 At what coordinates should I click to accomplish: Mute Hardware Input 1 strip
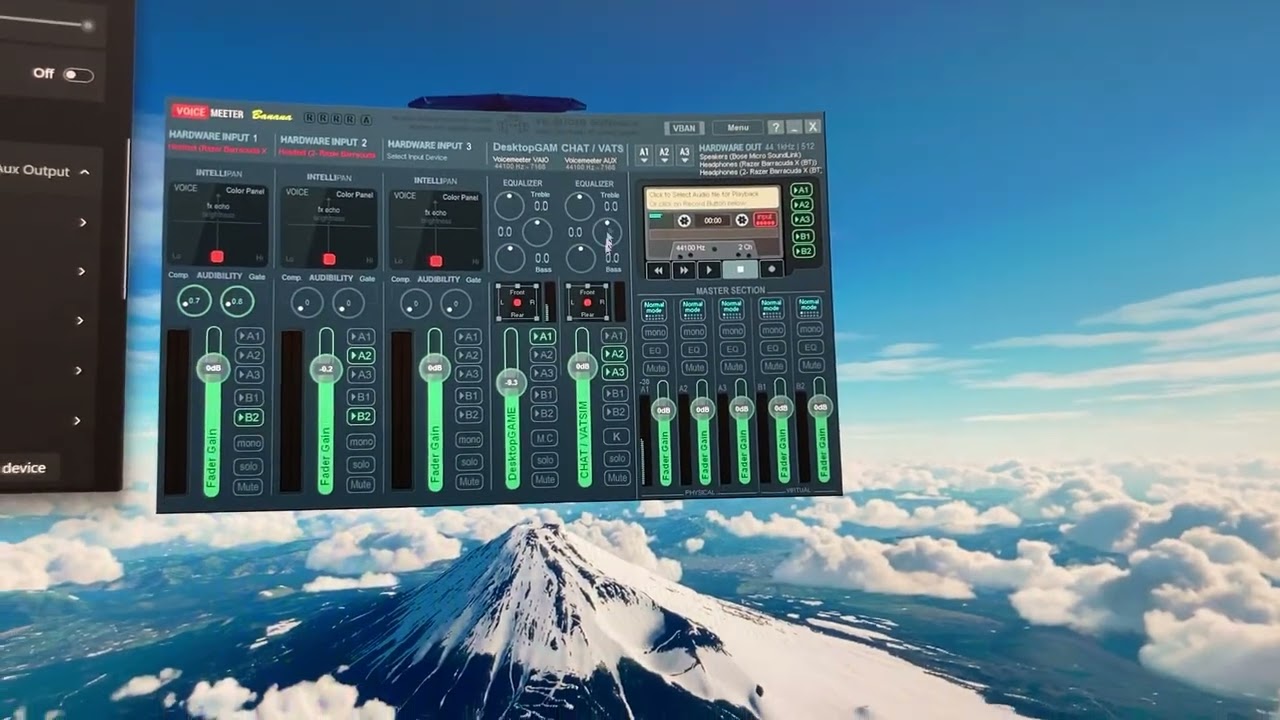248,487
